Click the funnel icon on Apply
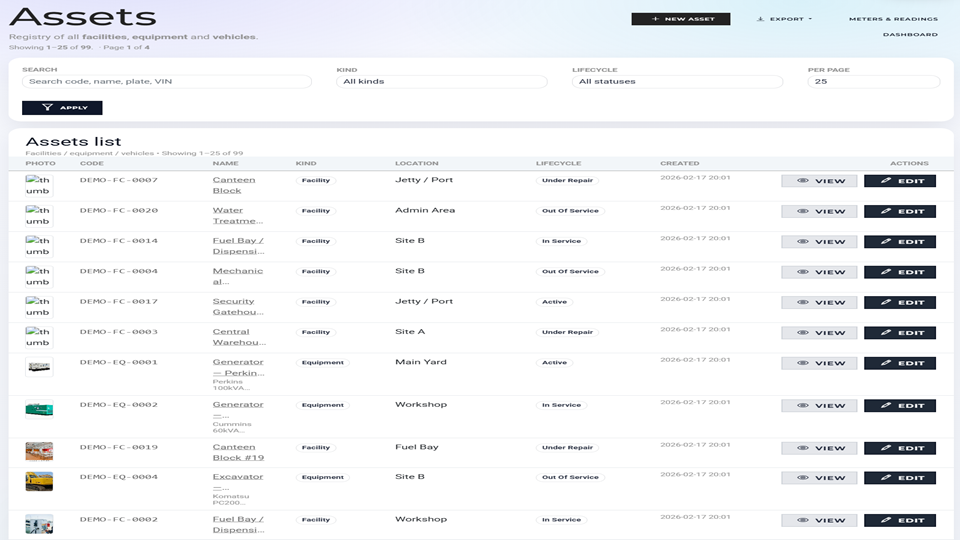The height and width of the screenshot is (540, 960). [x=47, y=108]
